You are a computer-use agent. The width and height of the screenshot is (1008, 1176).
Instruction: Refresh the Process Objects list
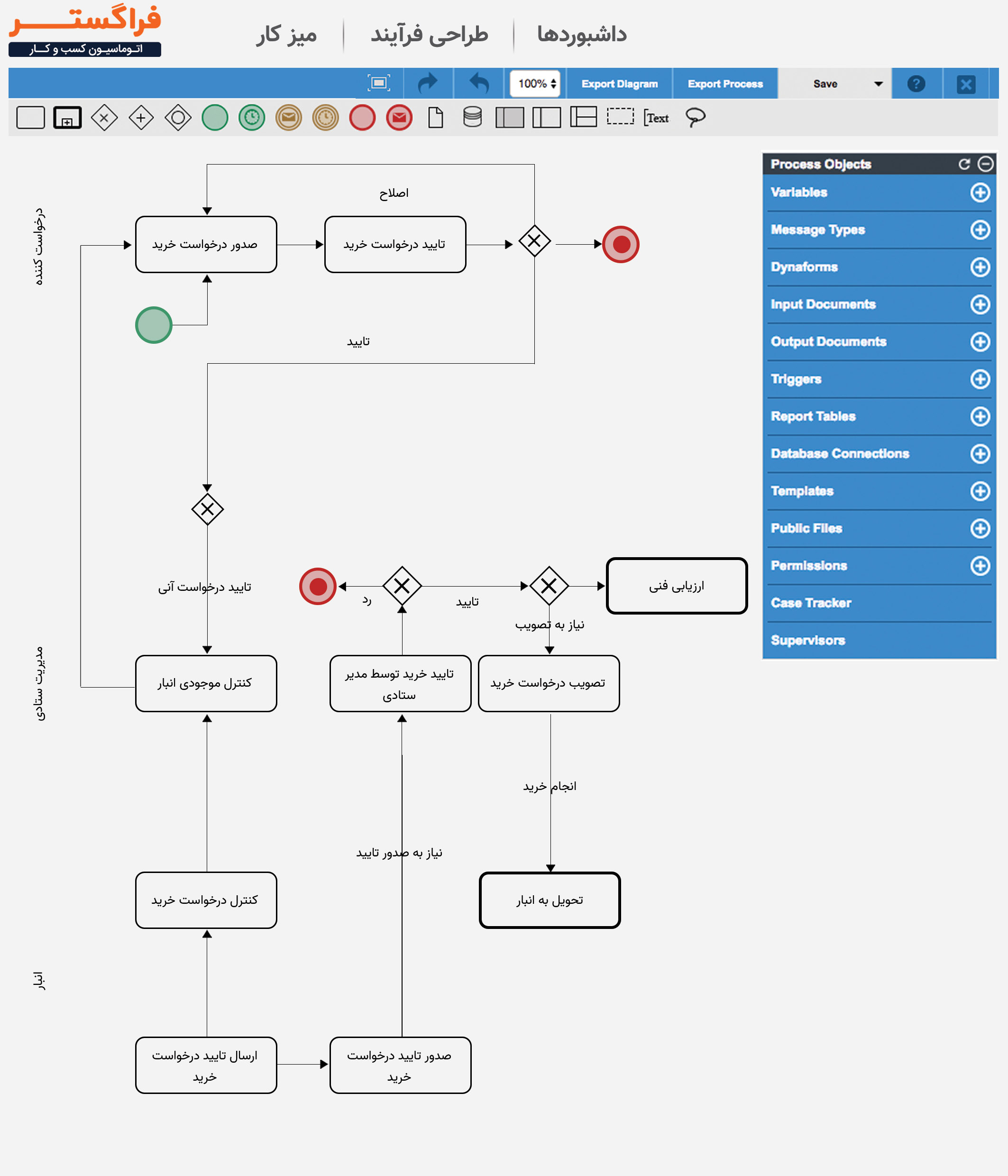coord(964,164)
